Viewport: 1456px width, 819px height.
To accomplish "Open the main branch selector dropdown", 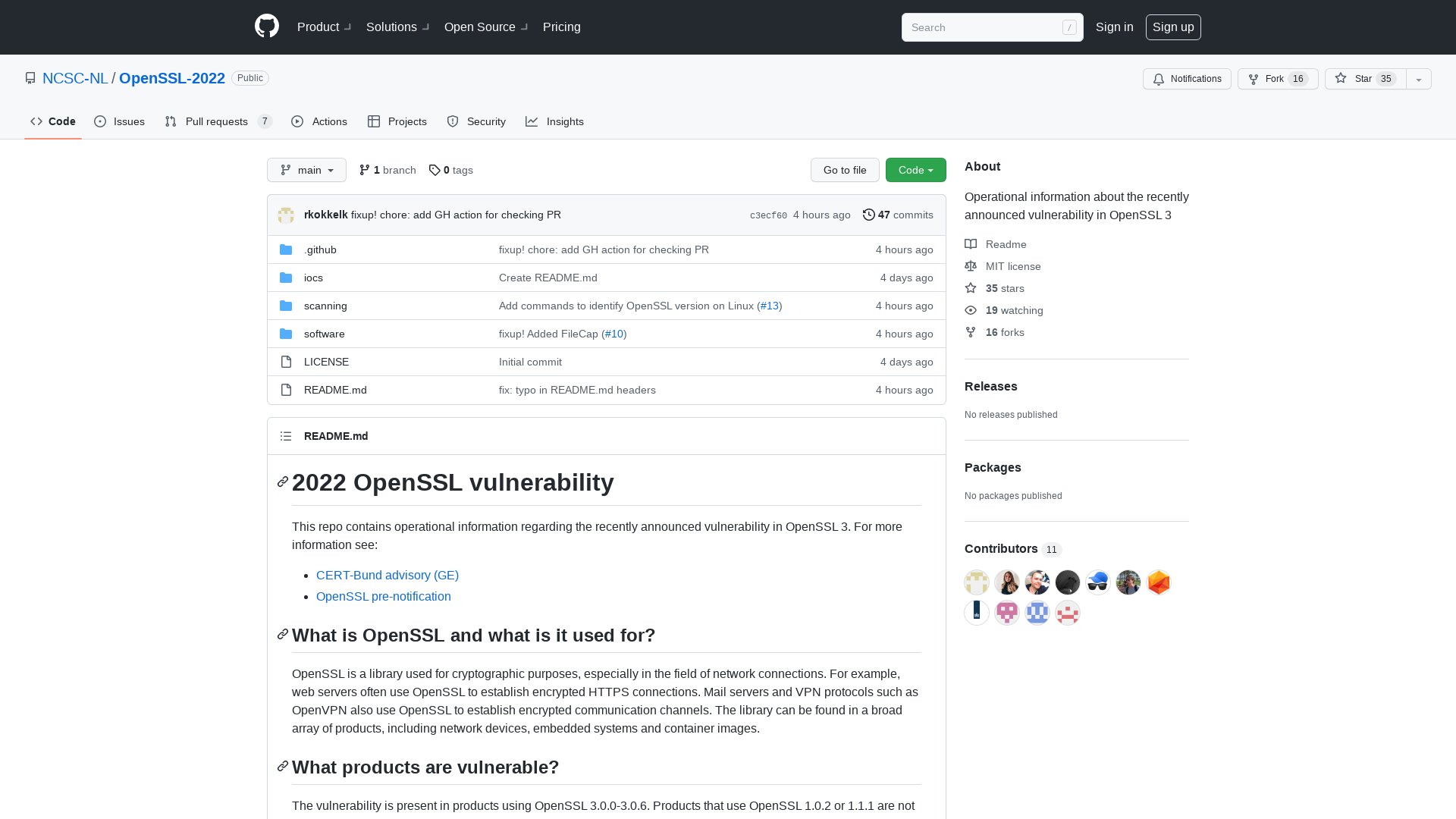I will tap(306, 170).
